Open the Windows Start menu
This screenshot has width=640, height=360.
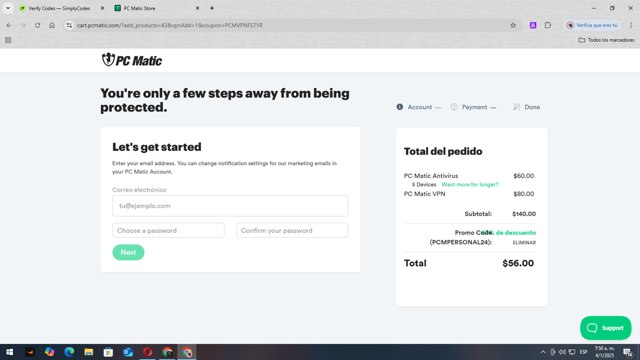(10, 352)
